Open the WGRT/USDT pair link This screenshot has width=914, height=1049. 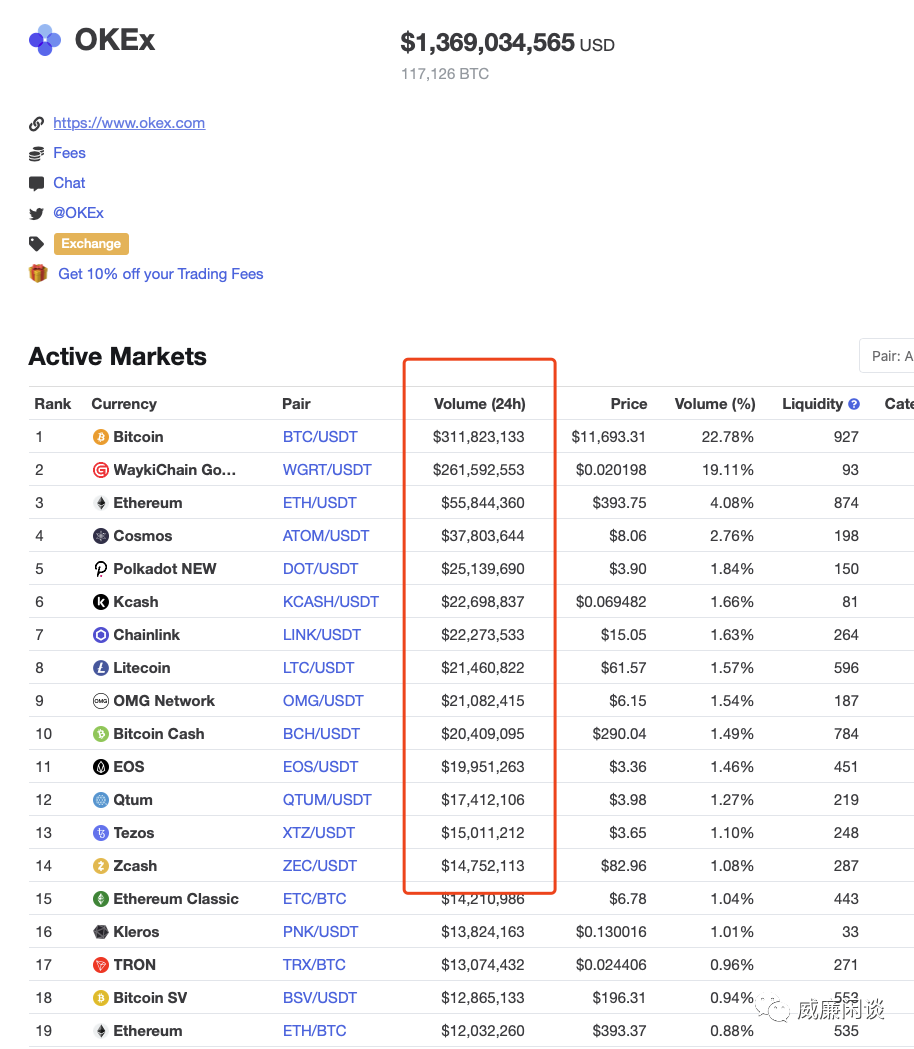(327, 470)
